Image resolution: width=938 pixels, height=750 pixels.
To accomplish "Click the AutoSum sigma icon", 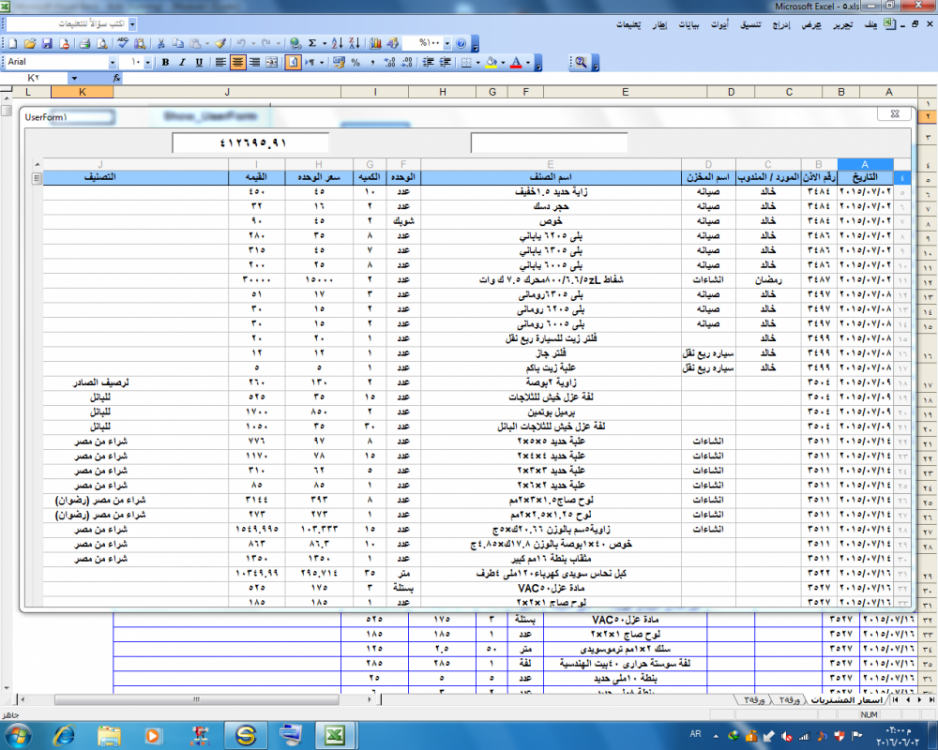I will point(312,44).
